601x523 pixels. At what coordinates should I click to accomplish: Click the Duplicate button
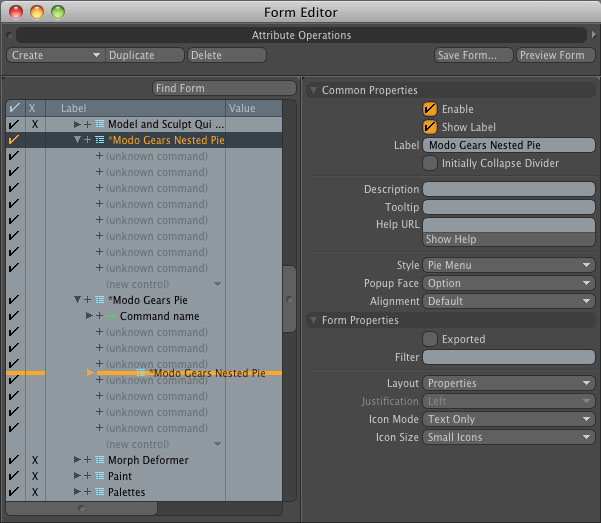pos(145,55)
